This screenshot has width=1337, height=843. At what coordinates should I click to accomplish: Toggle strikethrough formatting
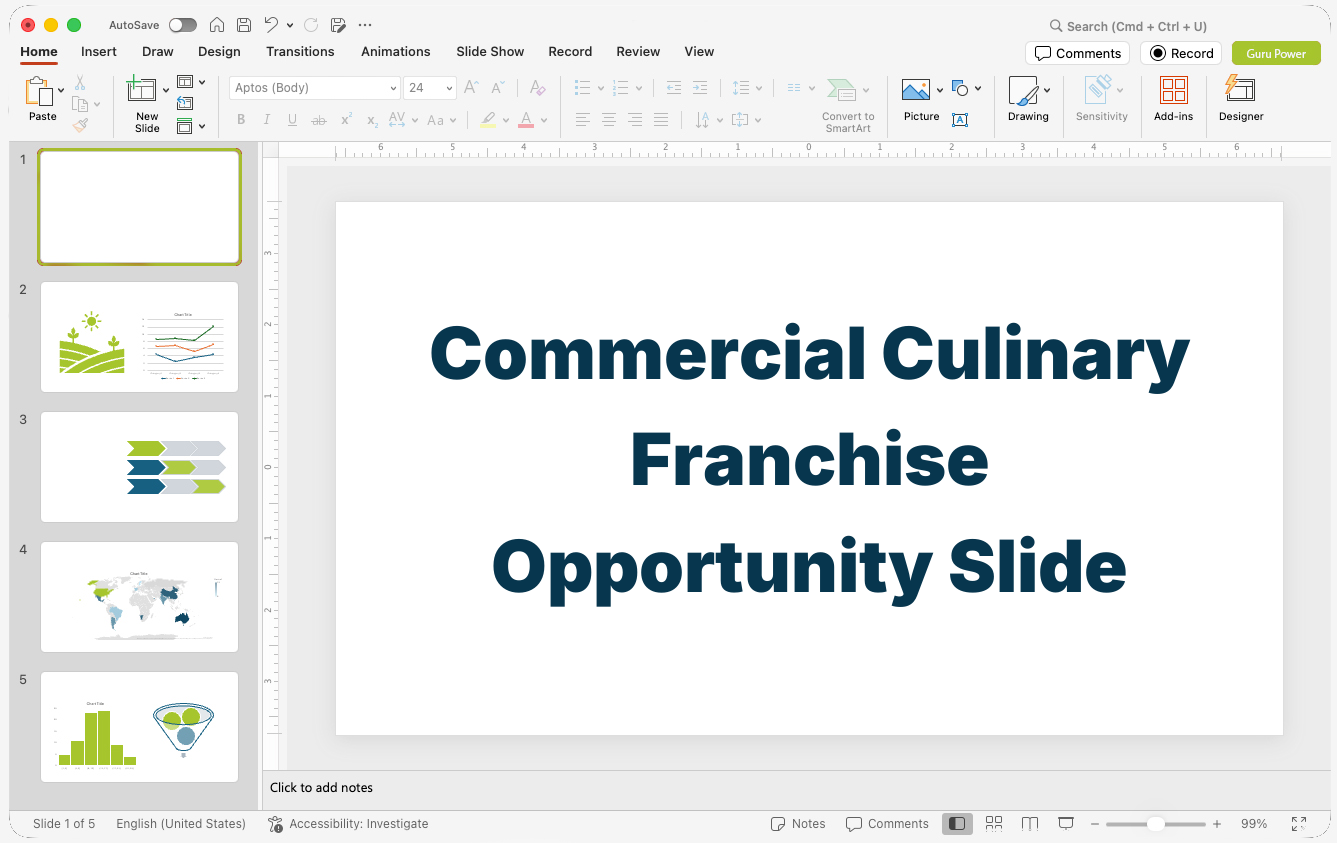[x=319, y=120]
